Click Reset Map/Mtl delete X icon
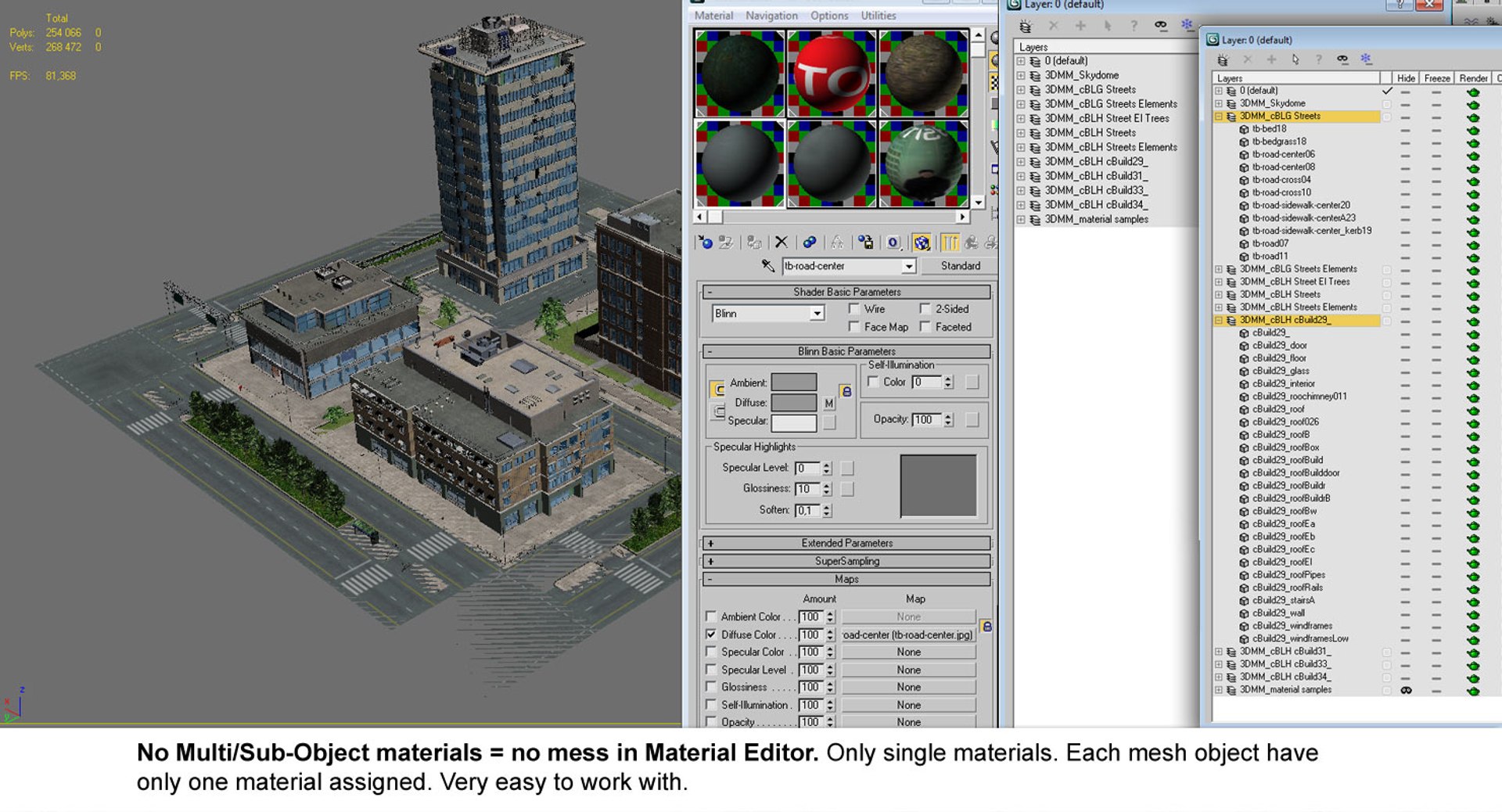Image resolution: width=1502 pixels, height=812 pixels. (x=781, y=243)
